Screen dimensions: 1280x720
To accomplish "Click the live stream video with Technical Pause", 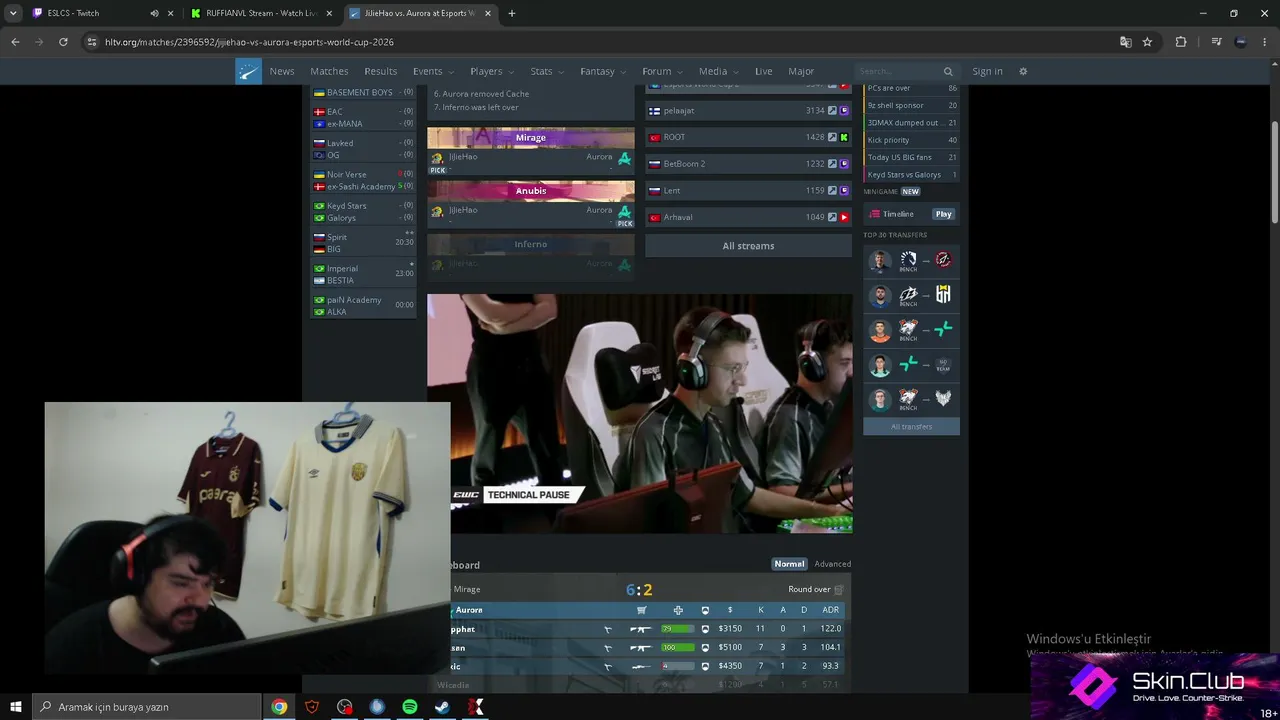I will [640, 414].
